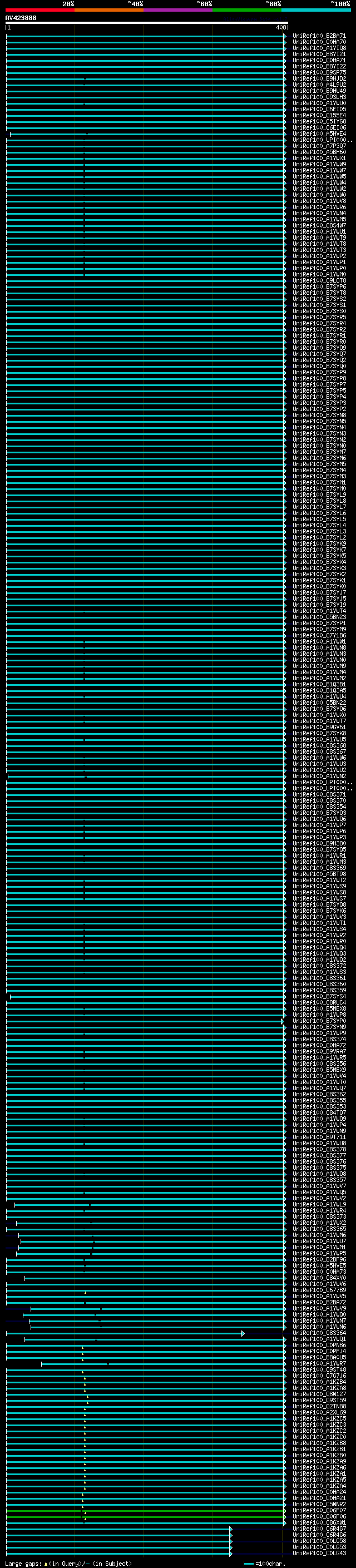The image size is (356, 1568).
Task: Select subject label UniRef100_B7SYT8
Action: tap(319, 293)
